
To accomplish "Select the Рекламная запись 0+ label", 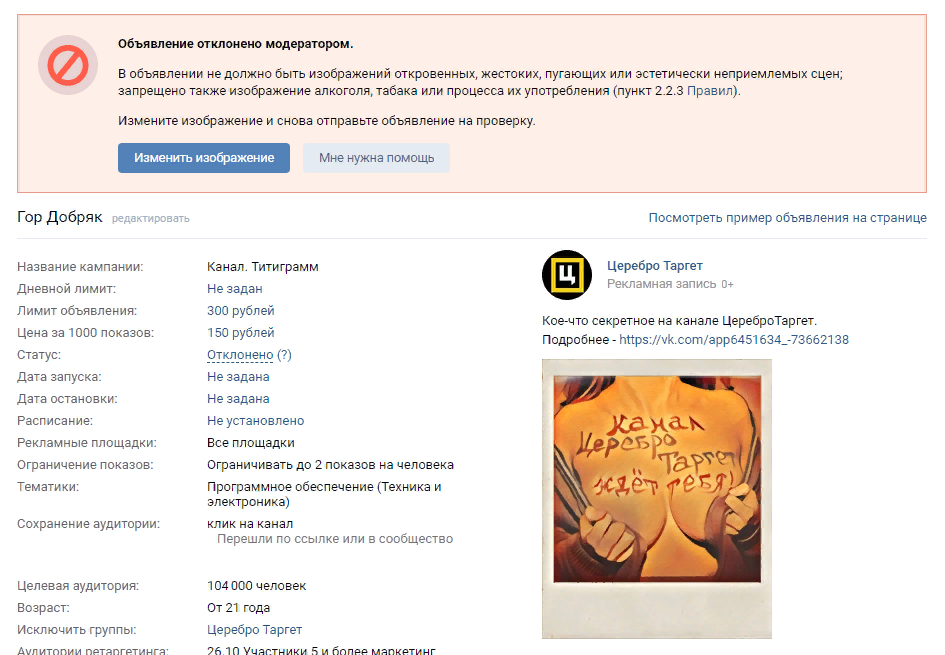I will coord(670,284).
